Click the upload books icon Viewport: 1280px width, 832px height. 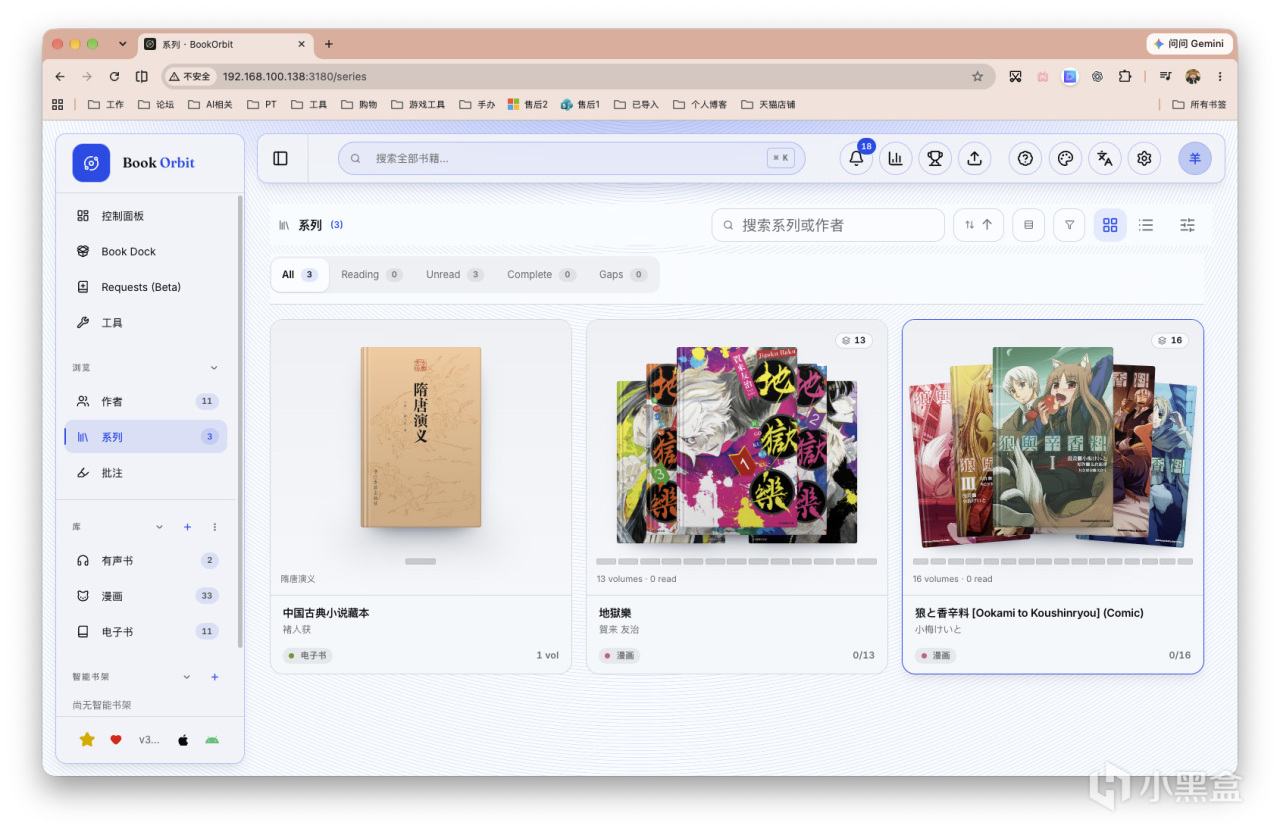pyautogui.click(x=974, y=158)
